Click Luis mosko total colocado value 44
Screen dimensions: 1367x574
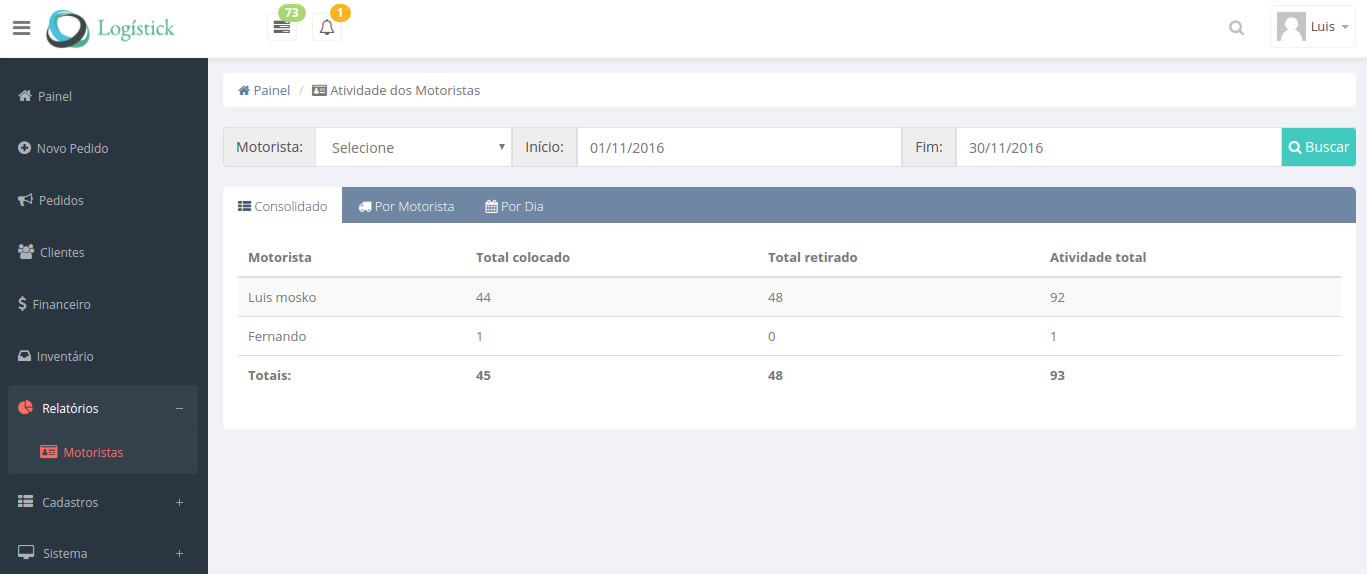pyautogui.click(x=484, y=297)
